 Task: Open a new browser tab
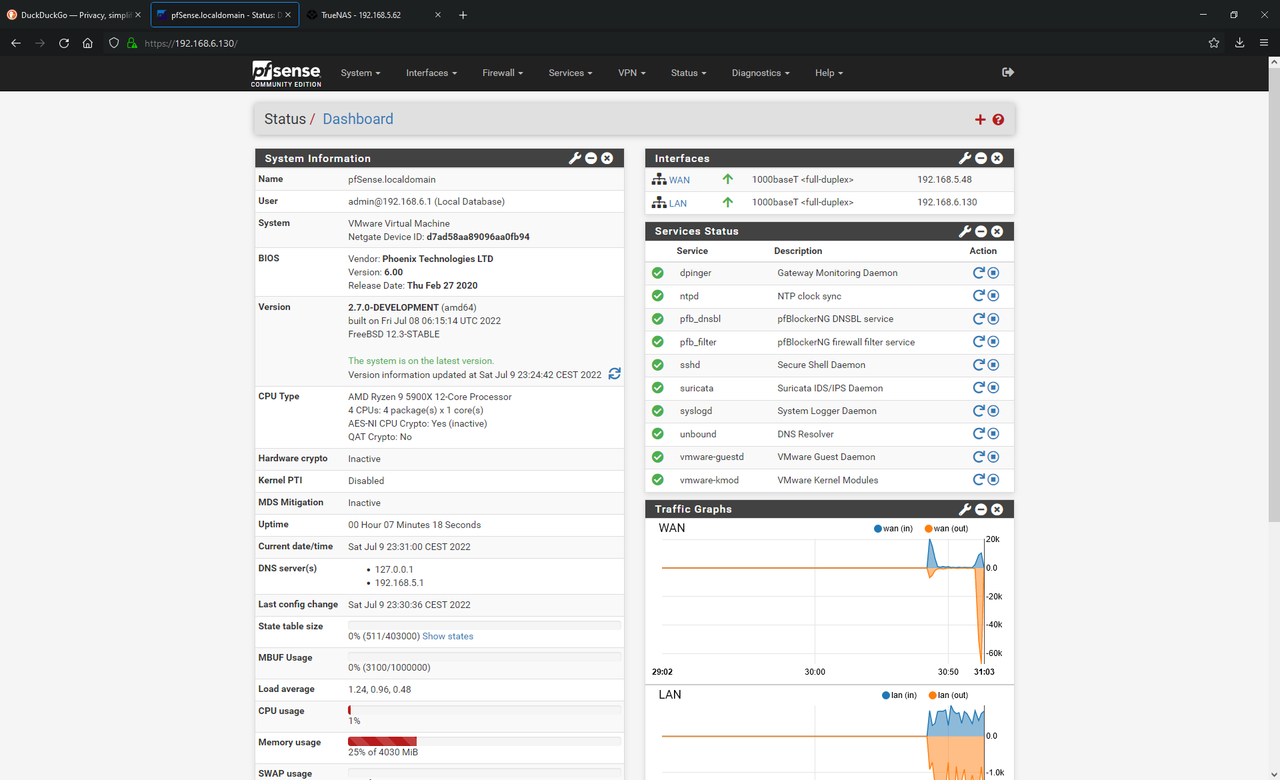tap(462, 15)
